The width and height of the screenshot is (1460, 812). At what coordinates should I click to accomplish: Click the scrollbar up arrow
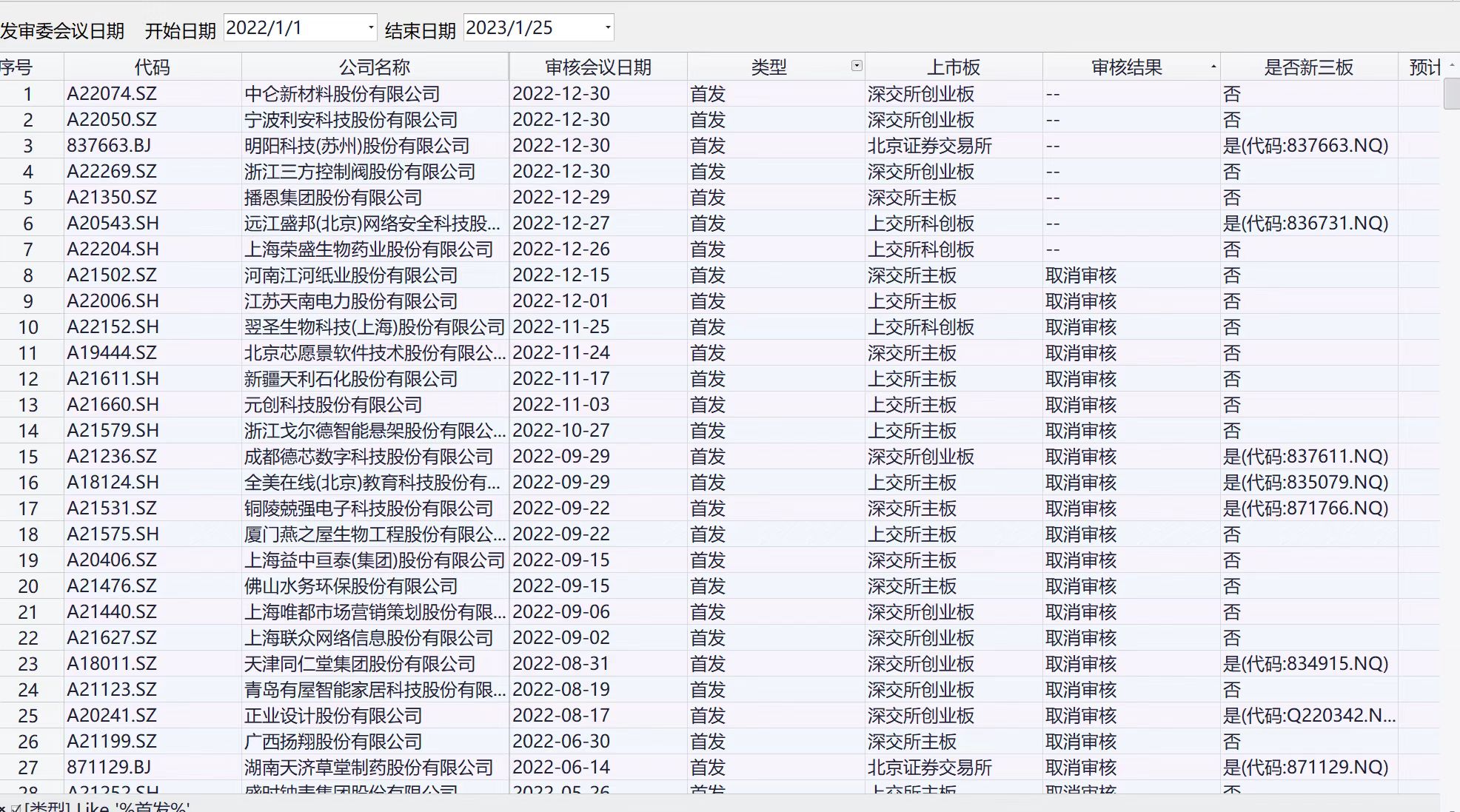(x=1451, y=66)
